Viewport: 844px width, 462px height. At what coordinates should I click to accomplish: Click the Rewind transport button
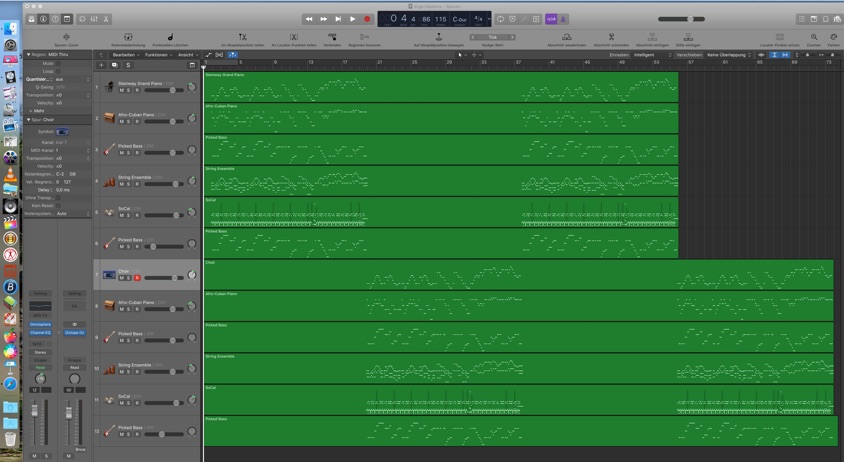coord(309,19)
